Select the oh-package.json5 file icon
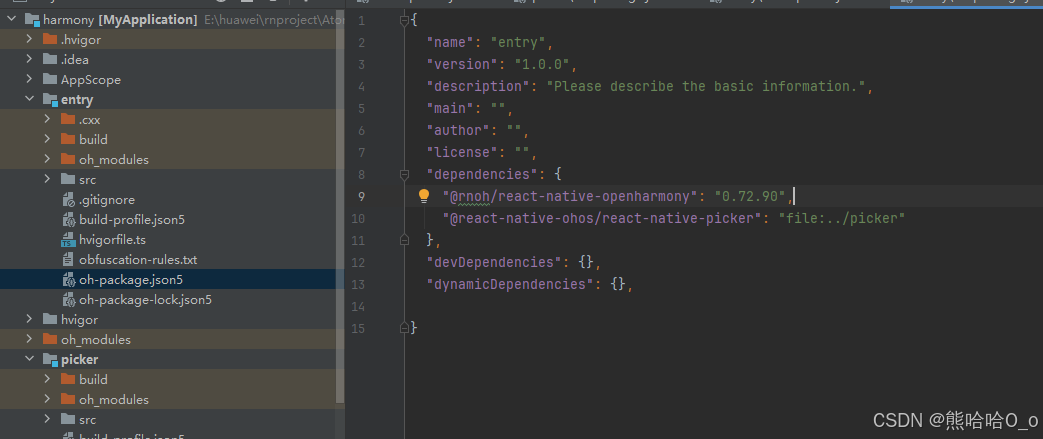Viewport: 1043px width, 439px height. tap(69, 279)
